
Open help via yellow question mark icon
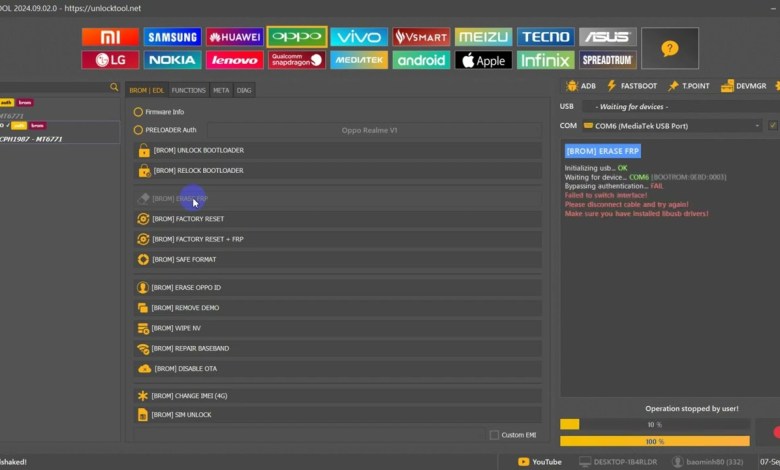[x=670, y=48]
